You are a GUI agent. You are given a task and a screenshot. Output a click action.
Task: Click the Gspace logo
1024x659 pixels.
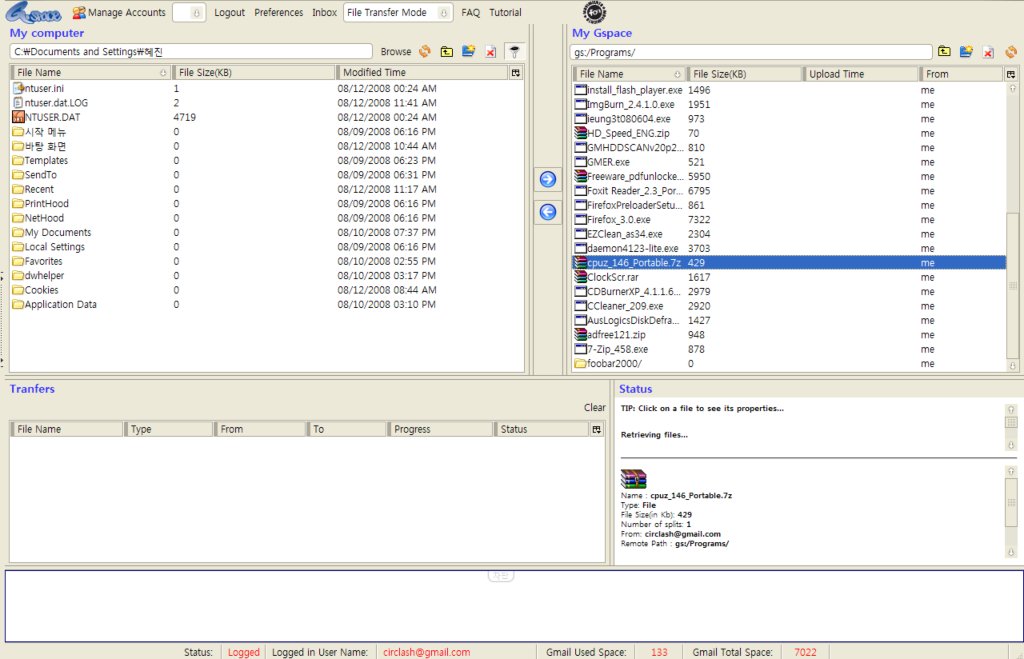[34, 12]
